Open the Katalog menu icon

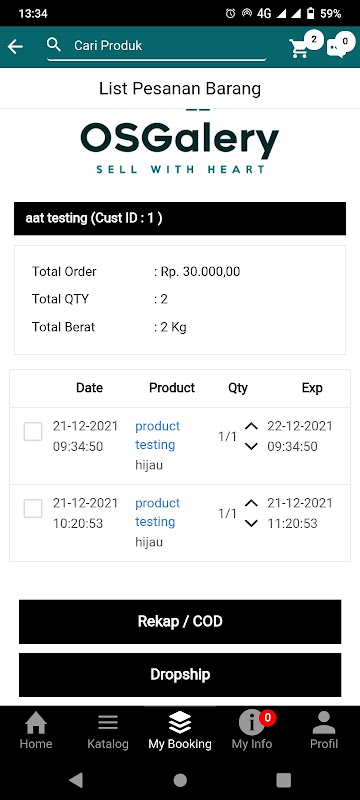[108, 722]
